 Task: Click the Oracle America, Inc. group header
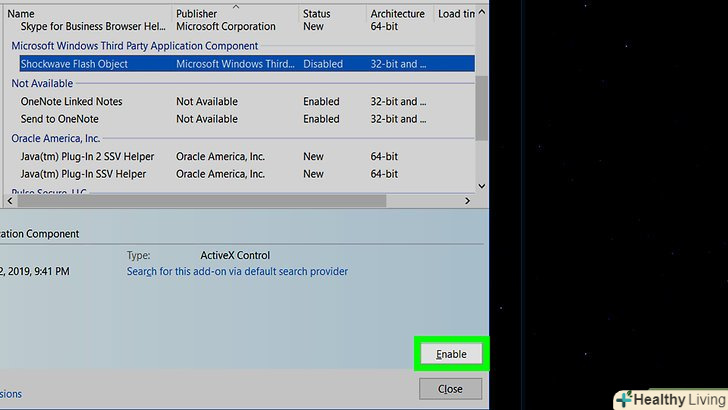point(55,138)
